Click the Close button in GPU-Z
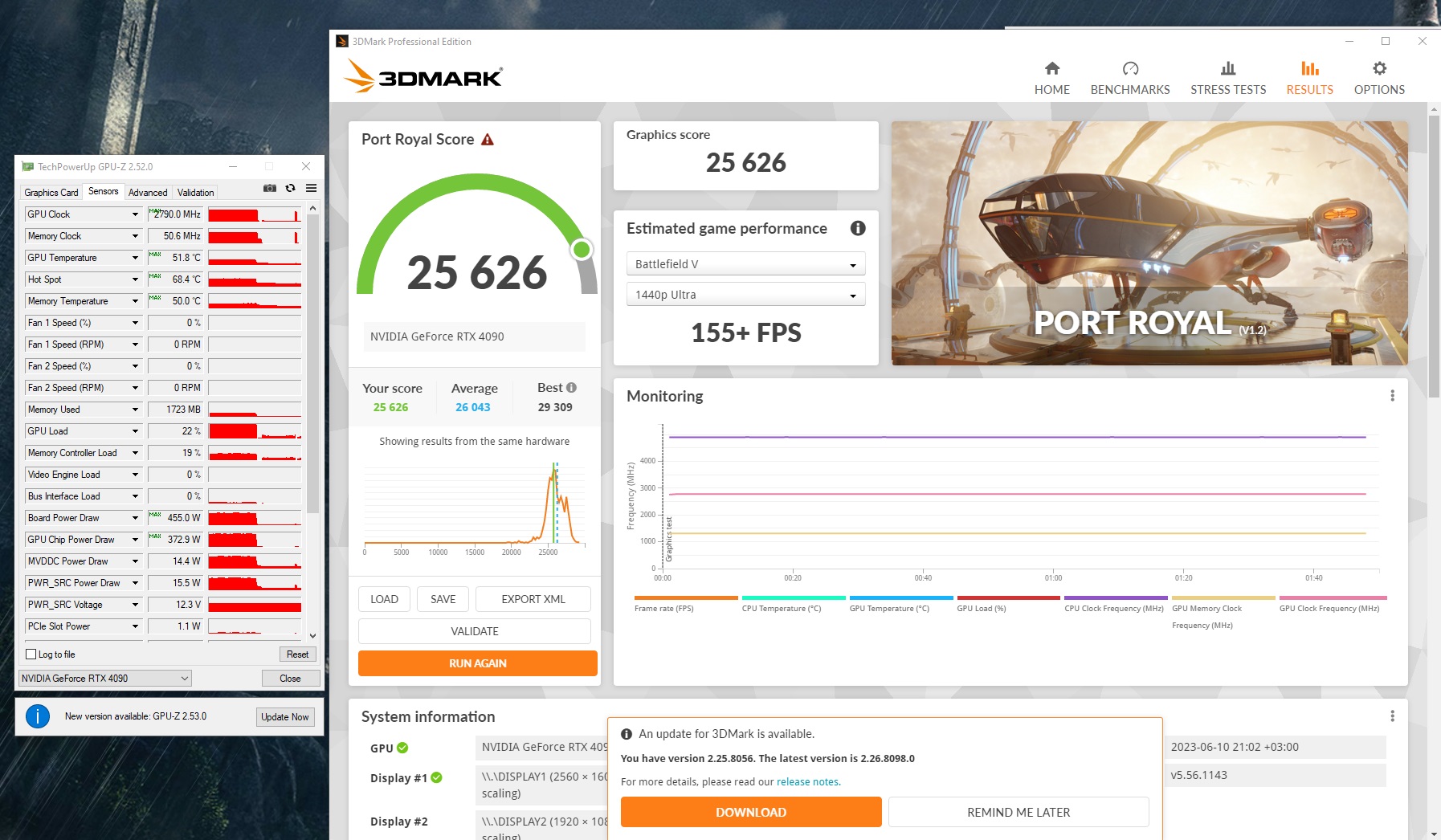This screenshot has width=1441, height=840. (290, 679)
